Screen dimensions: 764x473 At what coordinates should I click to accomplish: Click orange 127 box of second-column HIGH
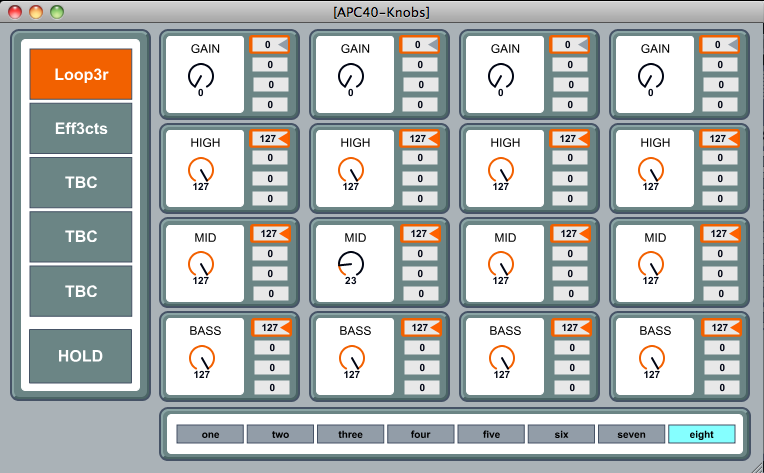420,139
